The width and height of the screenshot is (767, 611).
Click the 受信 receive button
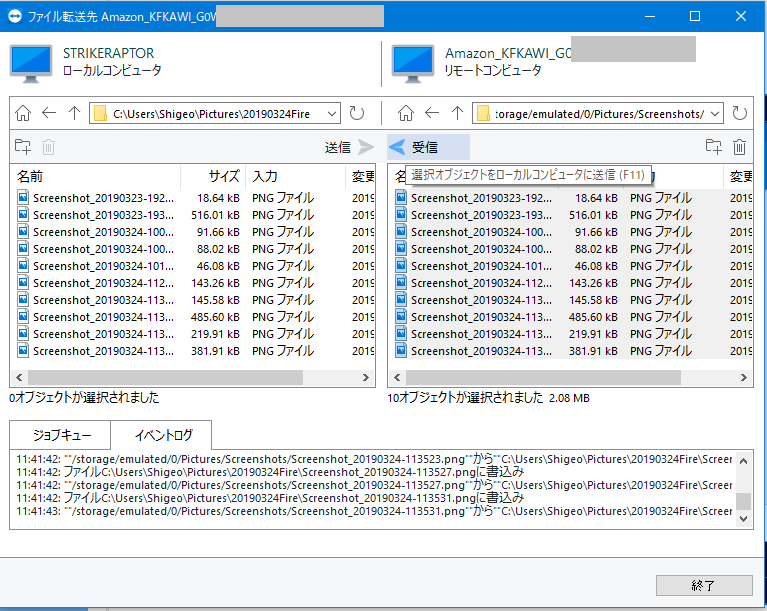[429, 147]
